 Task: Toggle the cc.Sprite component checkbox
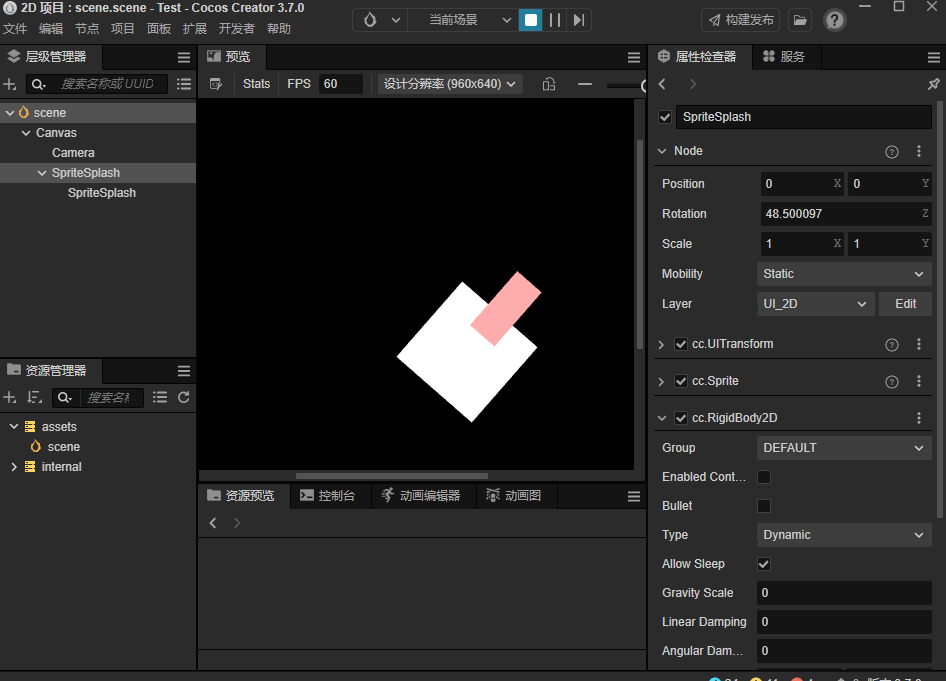(x=681, y=381)
